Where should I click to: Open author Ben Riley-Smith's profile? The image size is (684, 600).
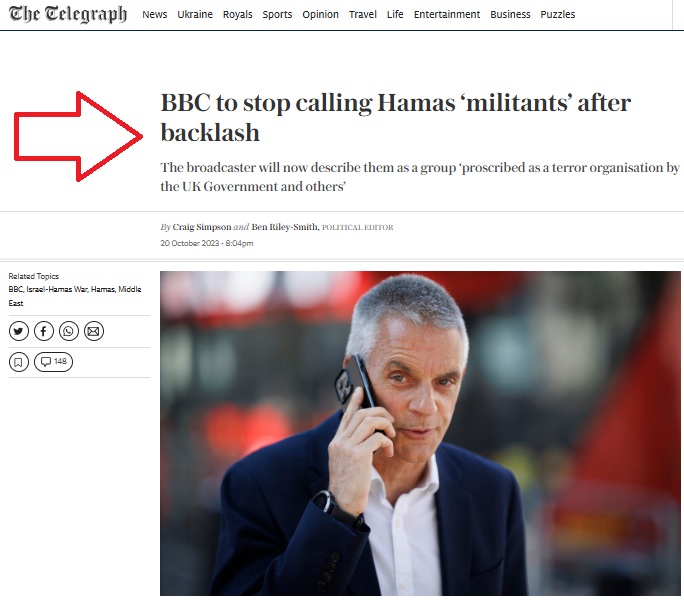click(285, 227)
